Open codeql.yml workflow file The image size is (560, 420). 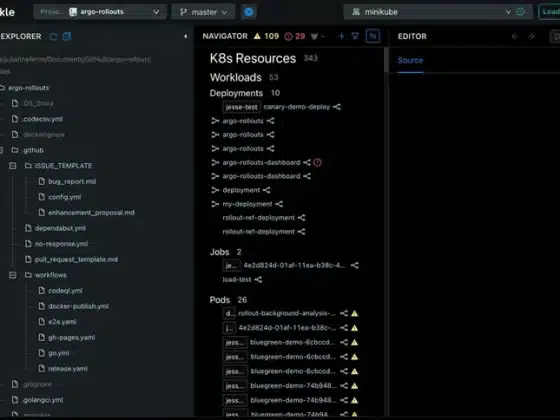point(65,291)
